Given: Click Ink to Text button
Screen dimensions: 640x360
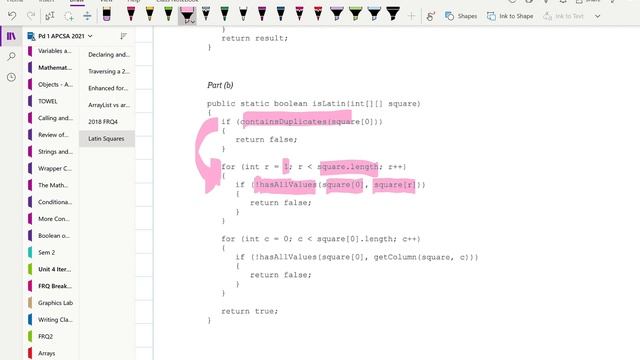Looking at the screenshot, I should (x=563, y=16).
